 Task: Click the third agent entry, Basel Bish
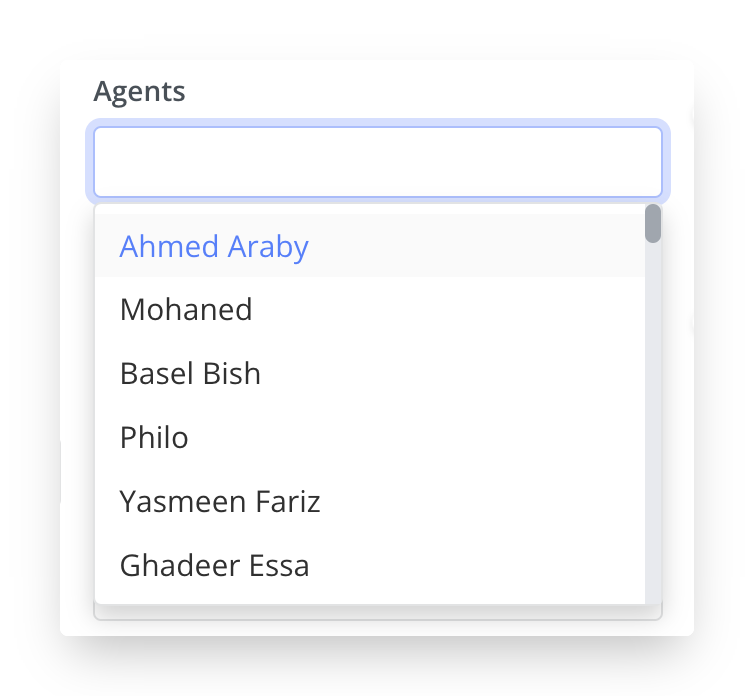(190, 374)
